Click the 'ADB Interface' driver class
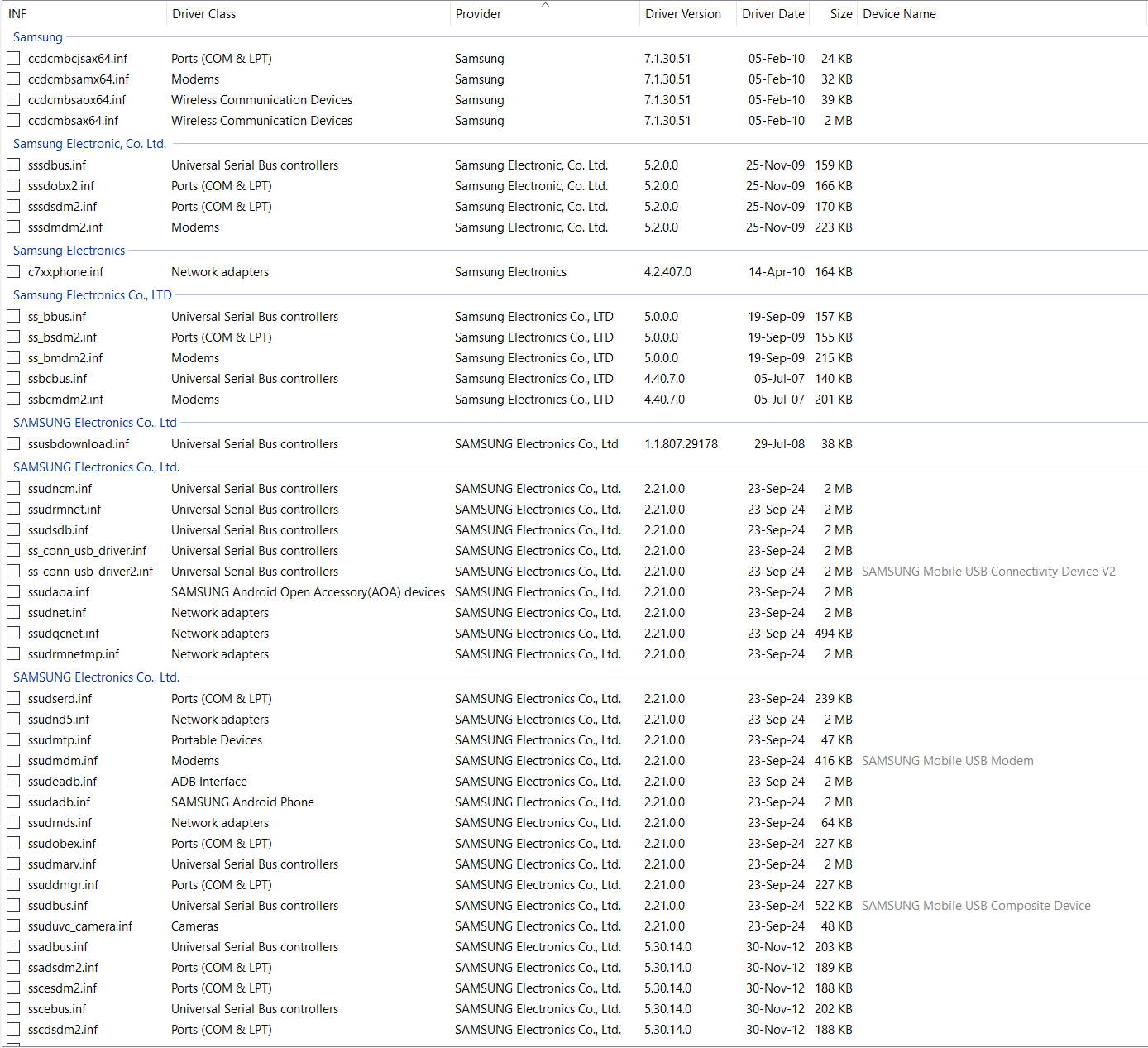The width and height of the screenshot is (1148, 1048). [209, 782]
